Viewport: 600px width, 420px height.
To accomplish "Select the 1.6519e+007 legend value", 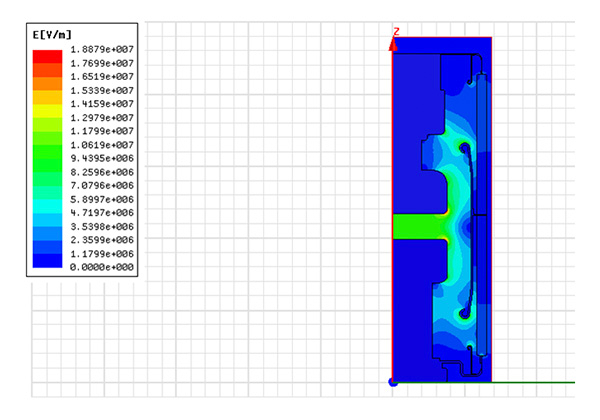I will pos(102,77).
